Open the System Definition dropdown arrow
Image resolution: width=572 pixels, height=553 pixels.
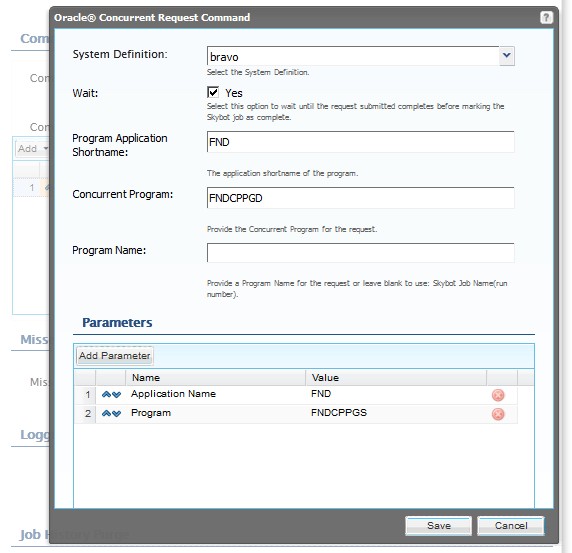pos(507,56)
